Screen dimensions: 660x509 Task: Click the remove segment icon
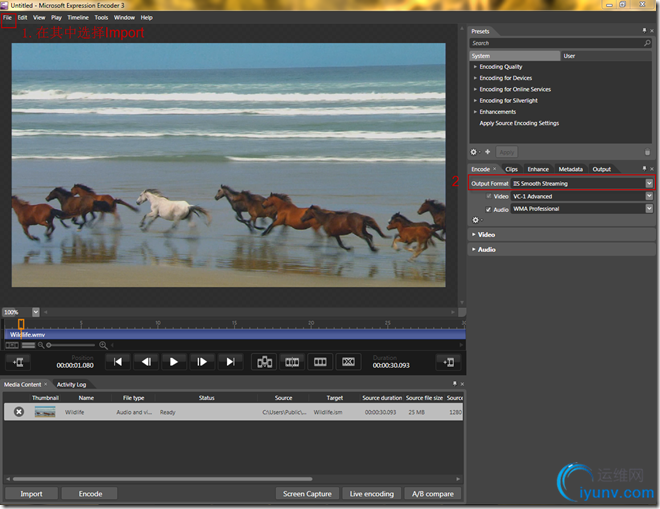pos(348,362)
